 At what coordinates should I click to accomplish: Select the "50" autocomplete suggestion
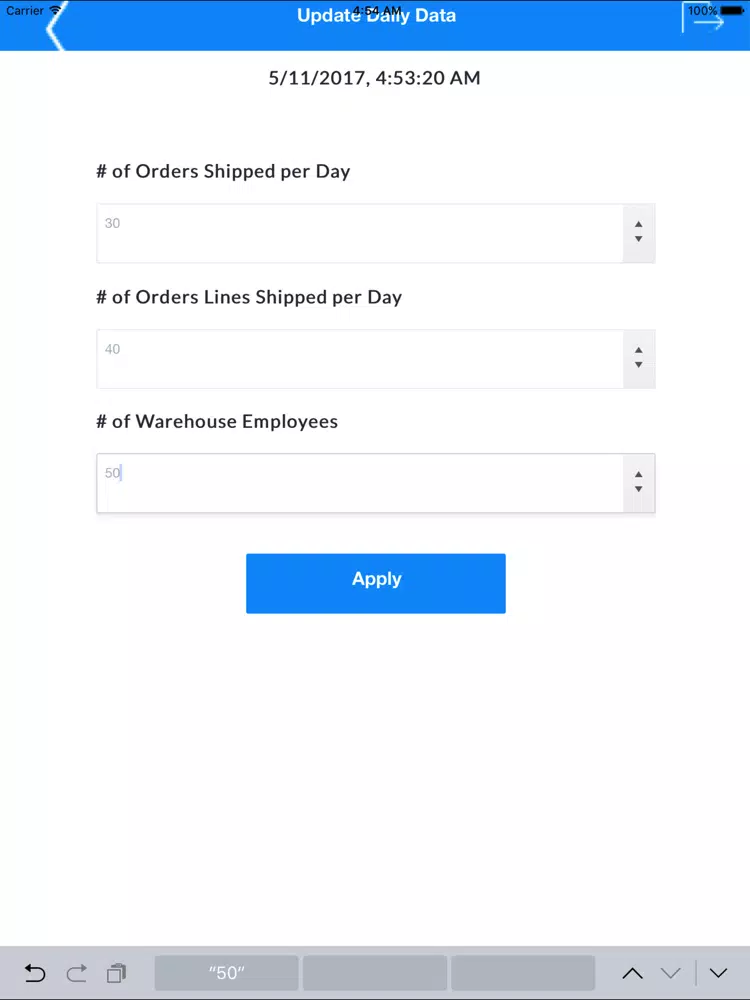pyautogui.click(x=227, y=973)
